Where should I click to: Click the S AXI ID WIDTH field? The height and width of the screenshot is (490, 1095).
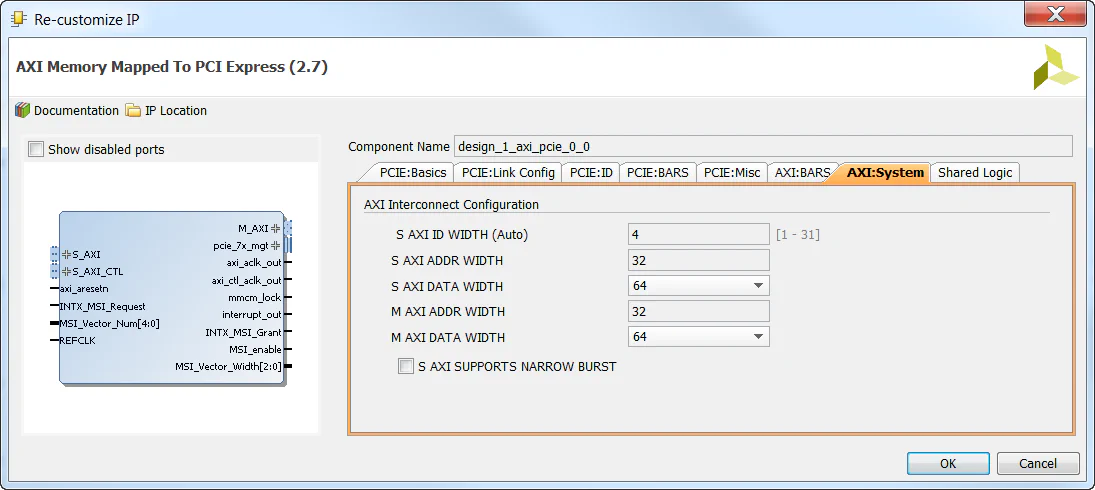click(x=698, y=235)
